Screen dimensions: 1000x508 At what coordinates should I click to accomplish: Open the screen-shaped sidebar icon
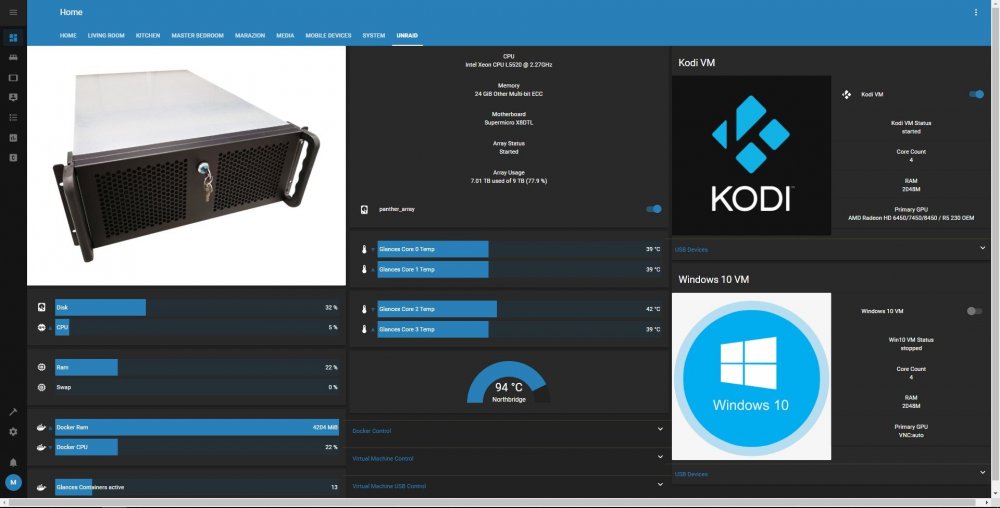13,78
